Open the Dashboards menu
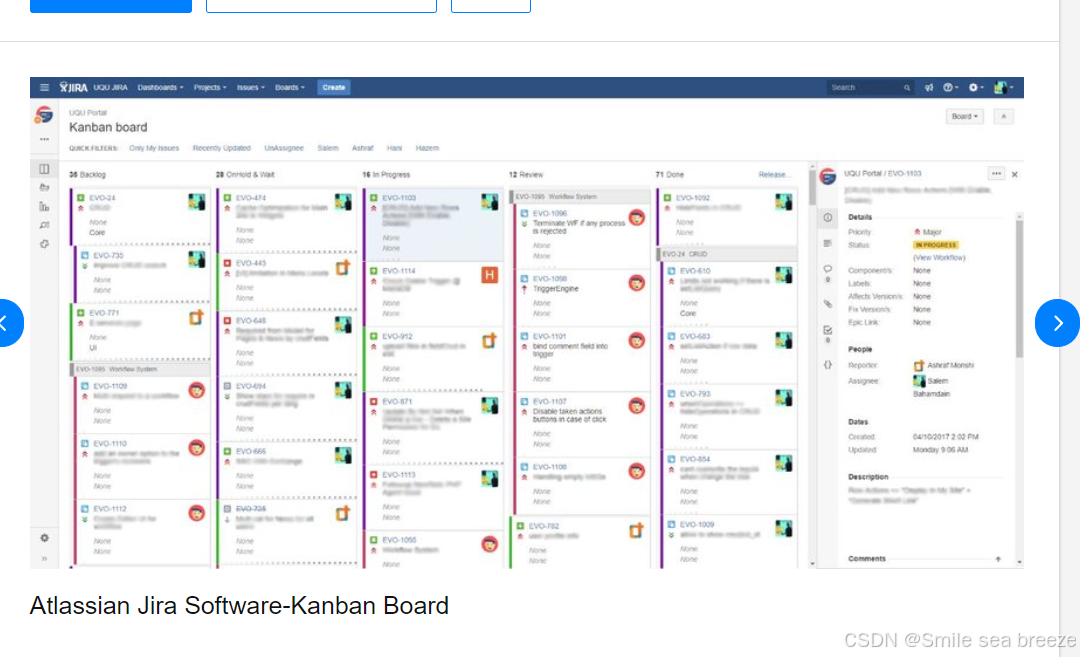 (x=160, y=87)
